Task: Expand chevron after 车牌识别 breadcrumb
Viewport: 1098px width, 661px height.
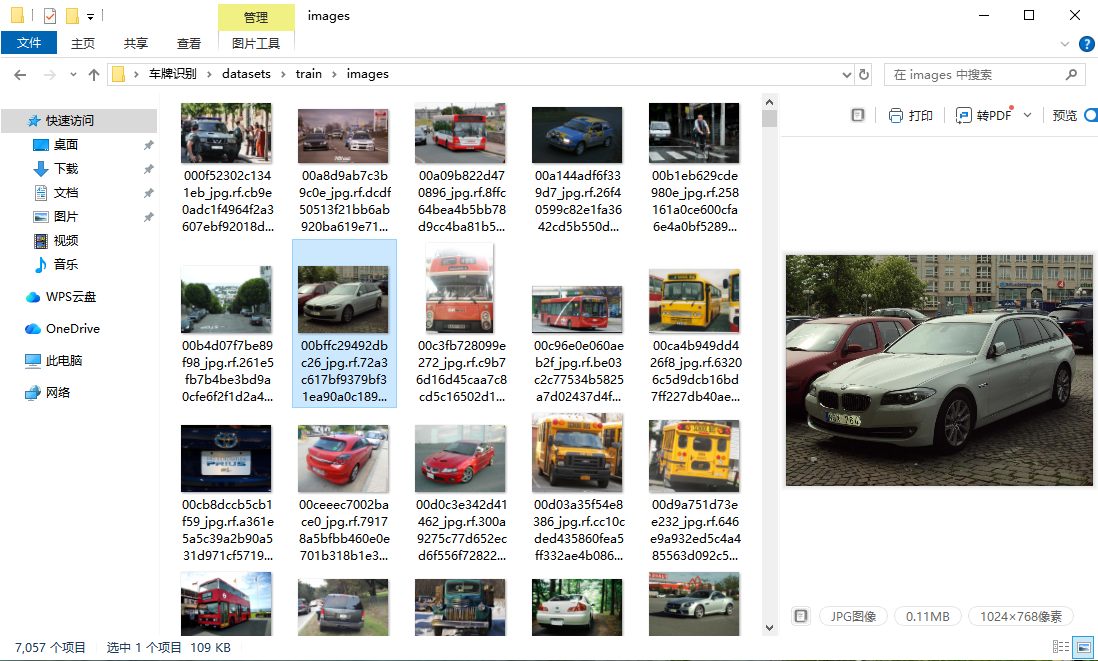Action: [x=209, y=74]
